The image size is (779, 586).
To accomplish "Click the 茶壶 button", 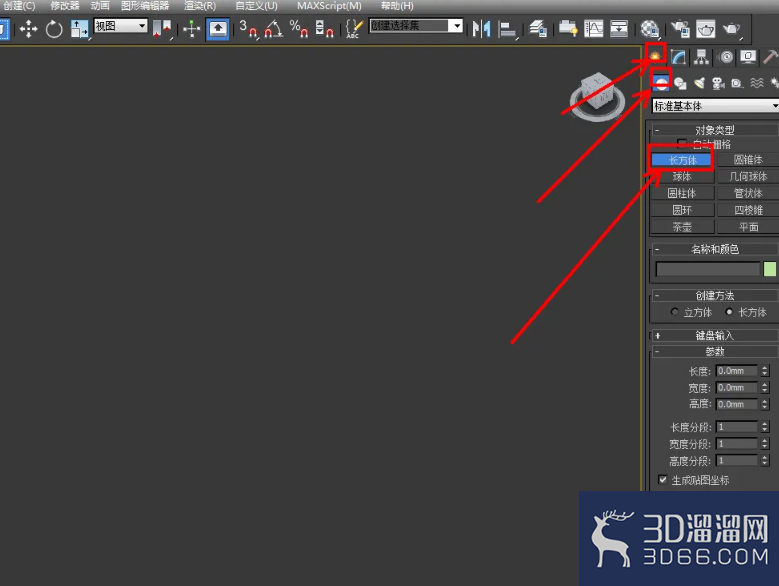I will 682,227.
